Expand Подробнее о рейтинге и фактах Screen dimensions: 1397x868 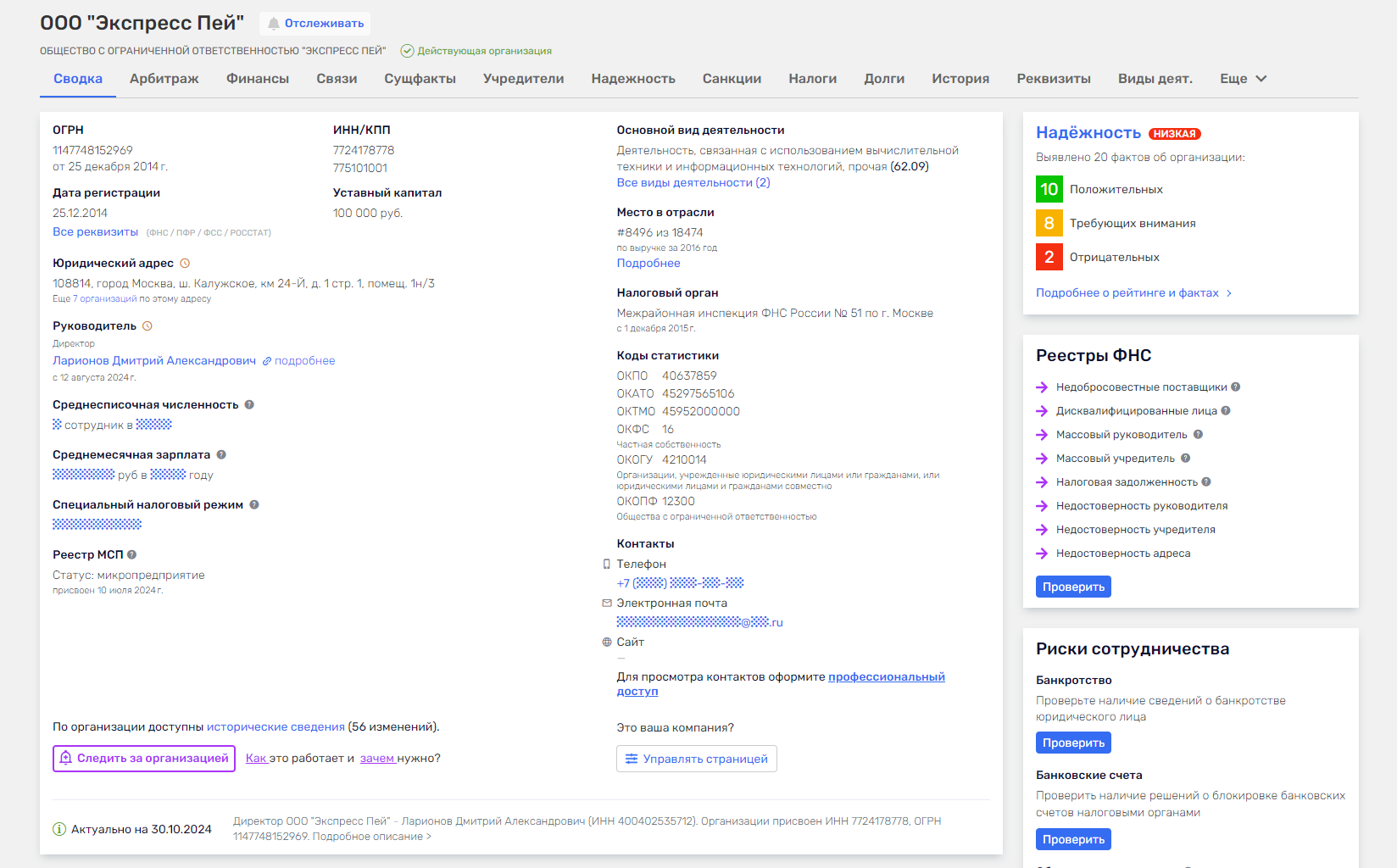point(1133,293)
